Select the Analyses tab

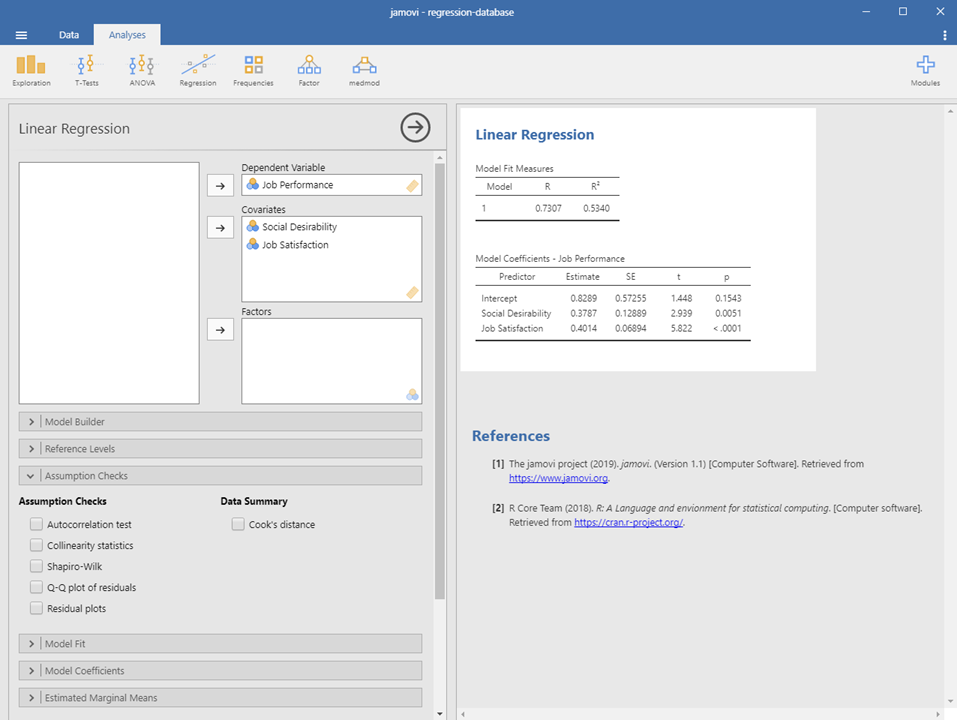(x=127, y=35)
